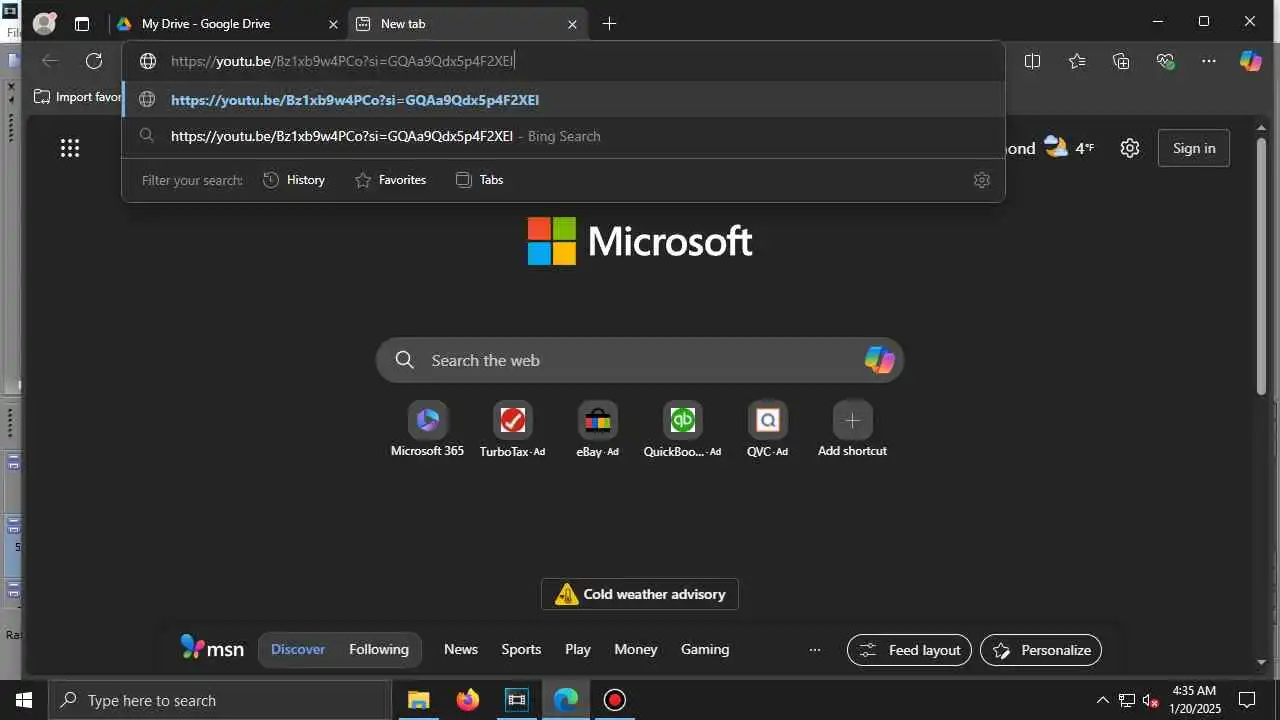Open the Sports feed category
The image size is (1280, 720).
(x=521, y=649)
